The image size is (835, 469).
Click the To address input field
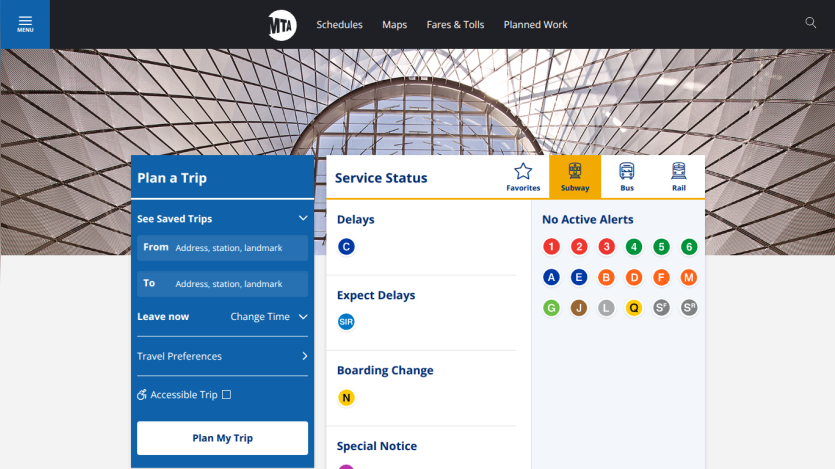tap(223, 284)
